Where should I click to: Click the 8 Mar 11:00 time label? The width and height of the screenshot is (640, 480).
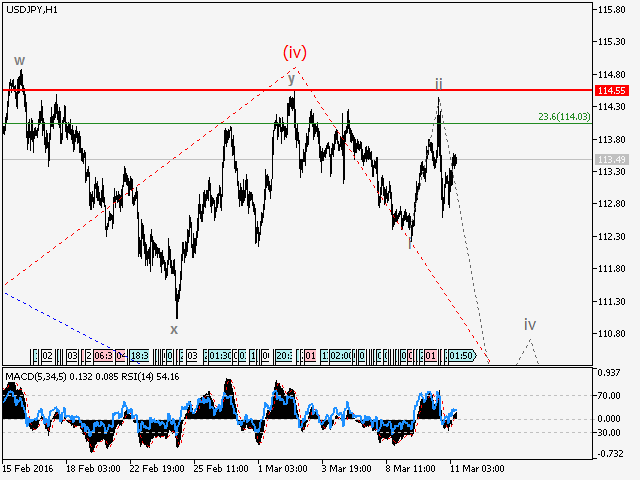click(x=410, y=469)
